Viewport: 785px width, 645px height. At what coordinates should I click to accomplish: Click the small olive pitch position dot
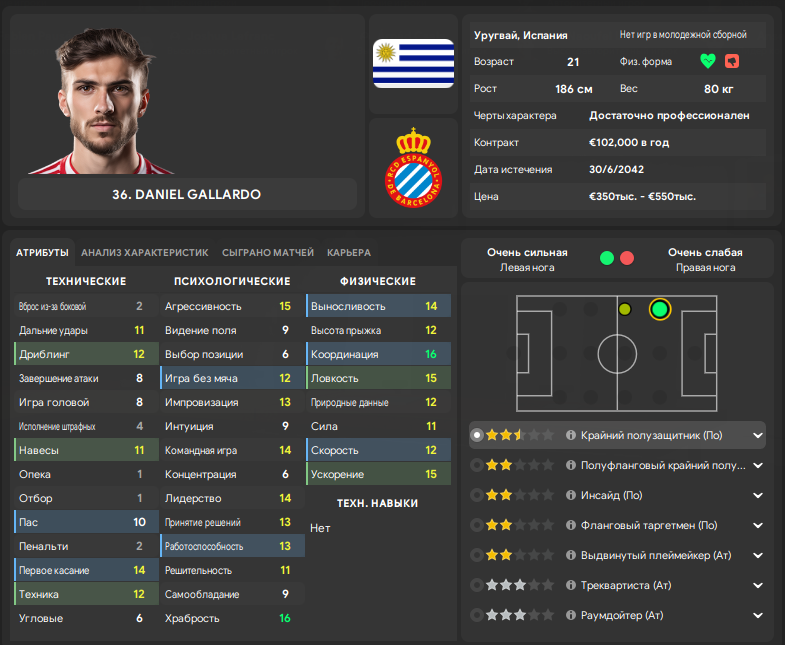click(x=624, y=309)
